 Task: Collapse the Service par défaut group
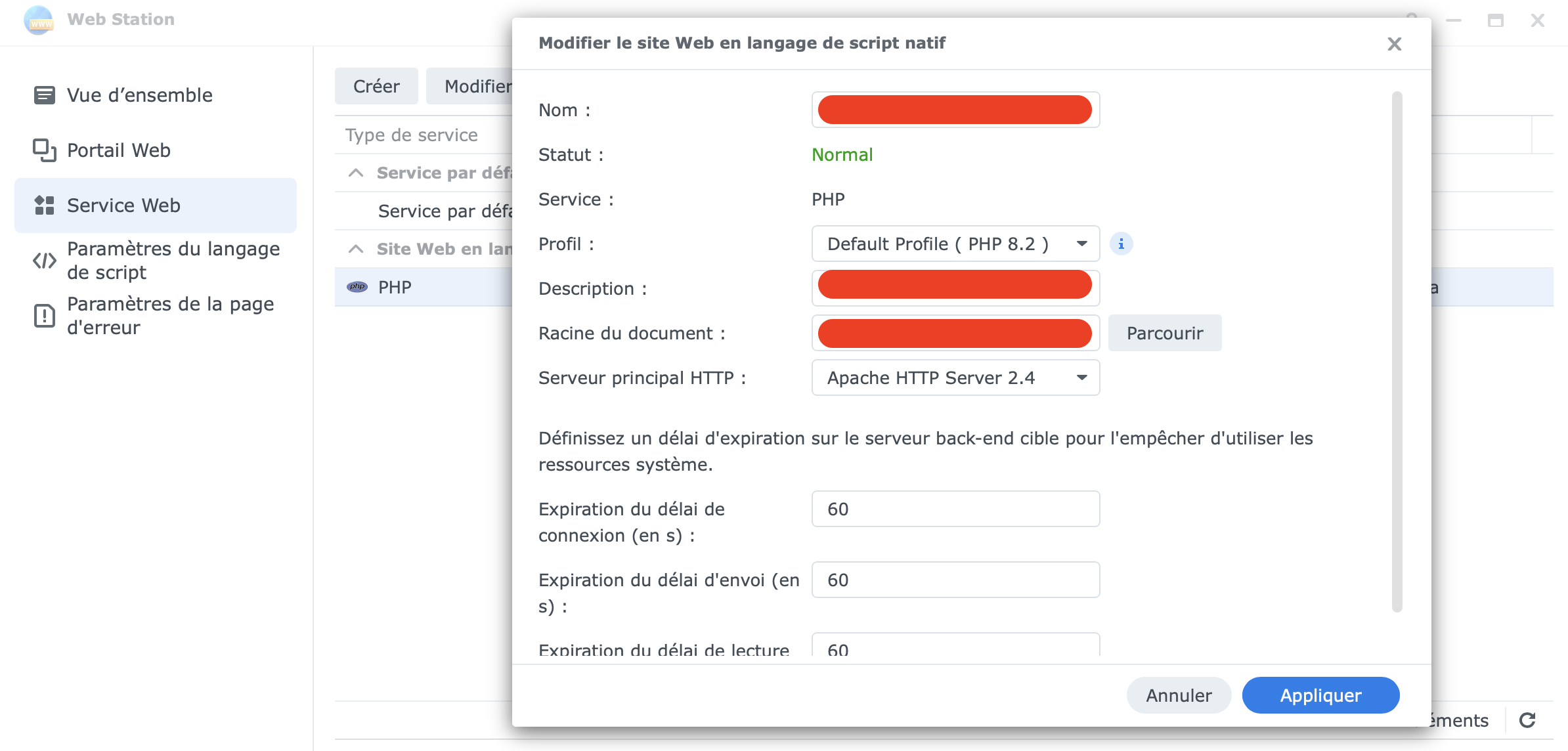(356, 173)
